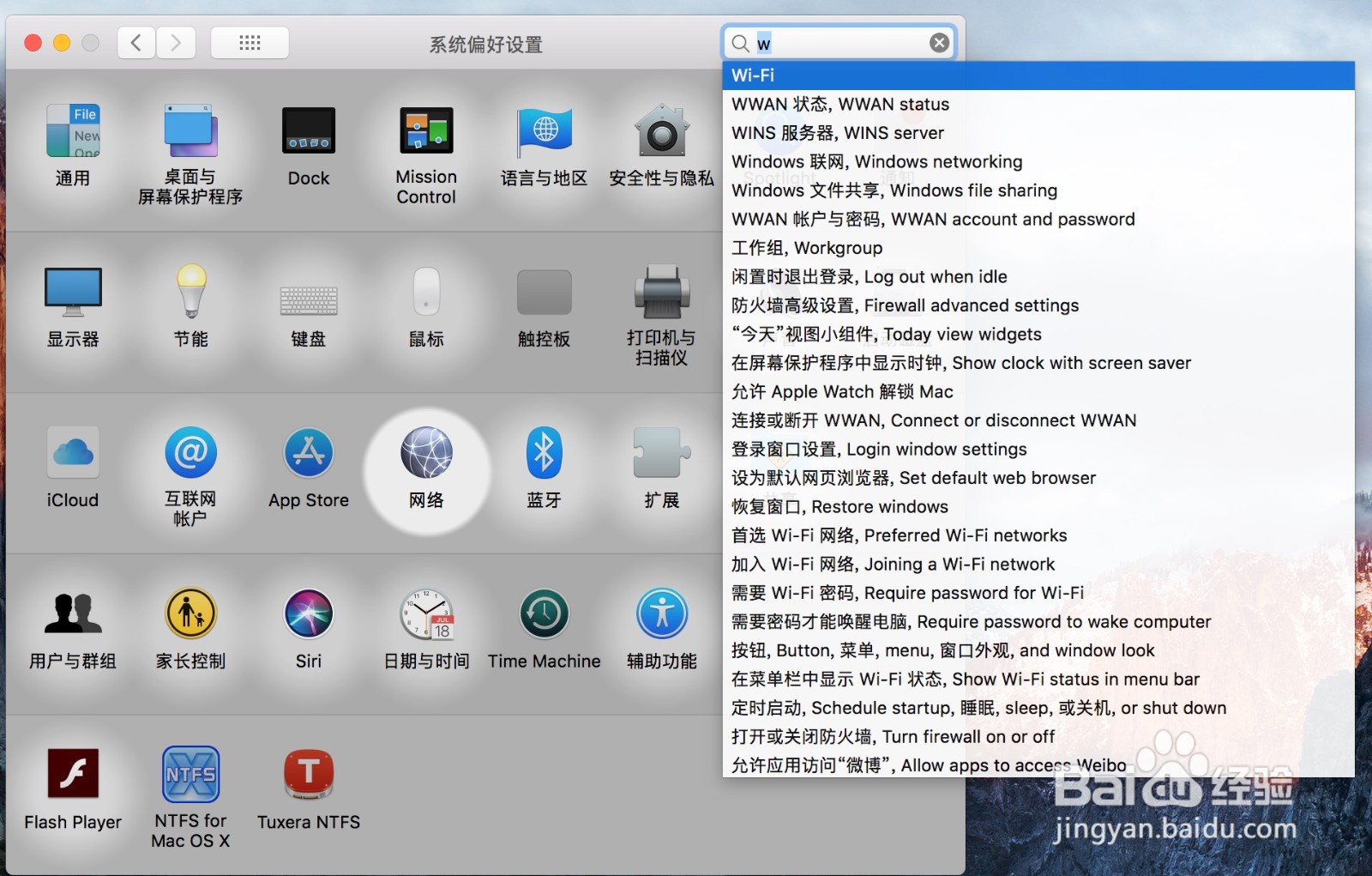Select Schedule startup, sleep, shut down suggestion
1372x876 pixels.
pyautogui.click(x=1038, y=708)
